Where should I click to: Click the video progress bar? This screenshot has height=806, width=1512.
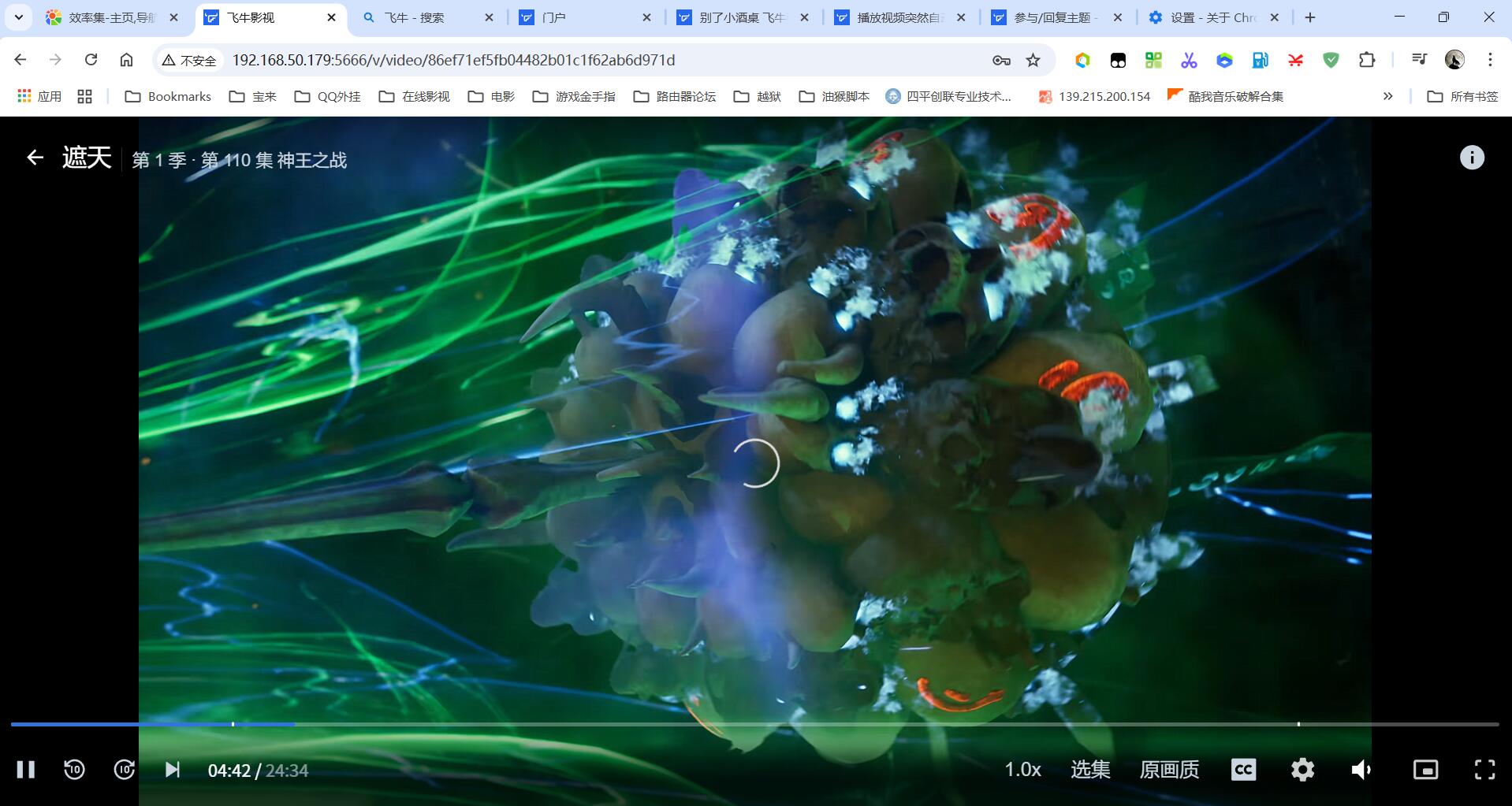tap(754, 724)
